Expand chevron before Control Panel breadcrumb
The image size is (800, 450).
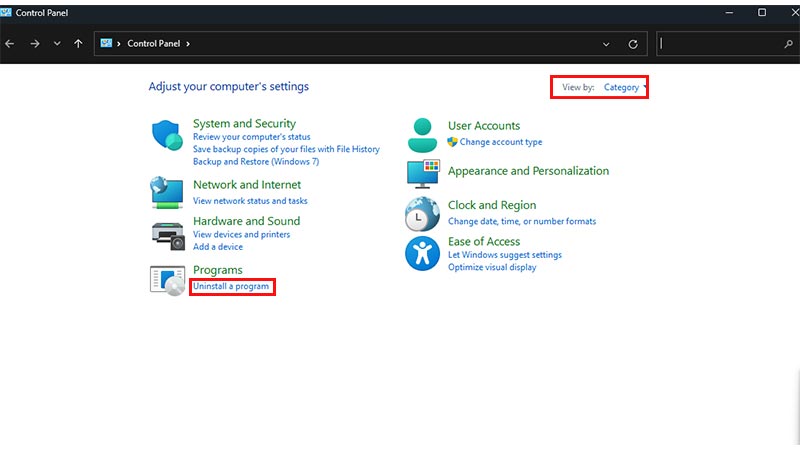coord(118,44)
